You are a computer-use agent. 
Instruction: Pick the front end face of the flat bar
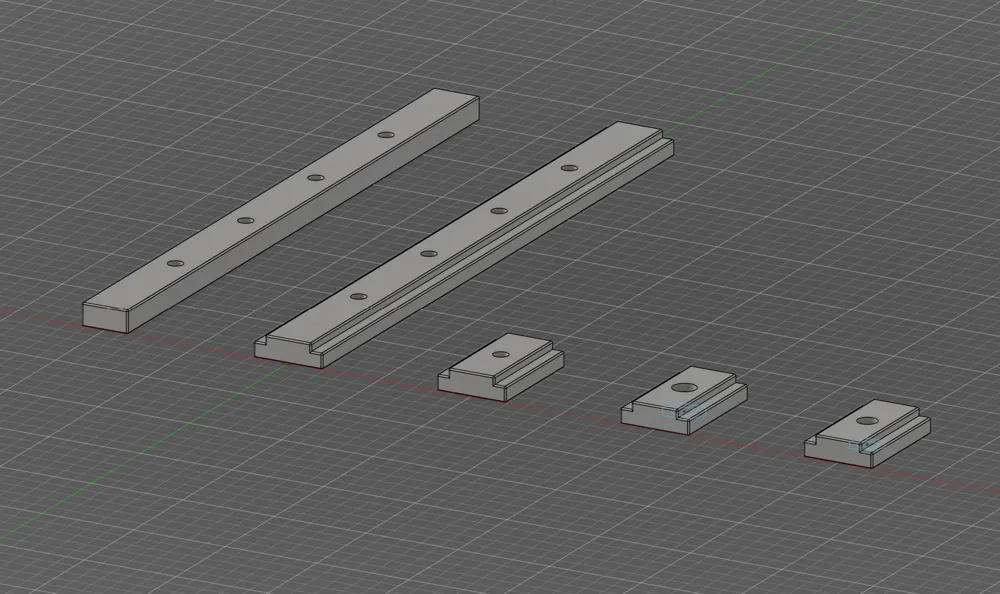[x=105, y=317]
